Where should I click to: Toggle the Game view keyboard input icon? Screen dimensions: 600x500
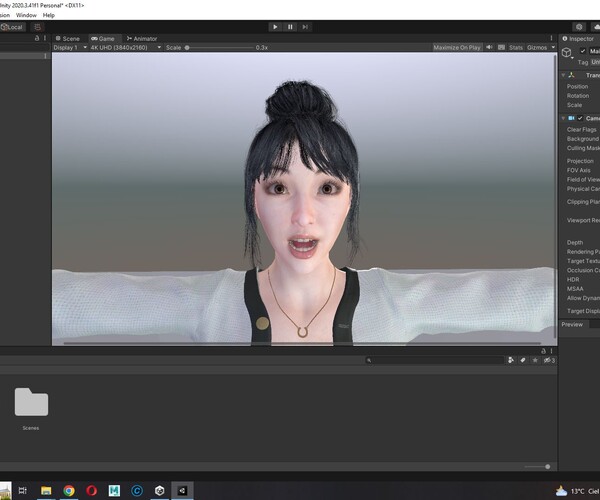click(x=501, y=47)
